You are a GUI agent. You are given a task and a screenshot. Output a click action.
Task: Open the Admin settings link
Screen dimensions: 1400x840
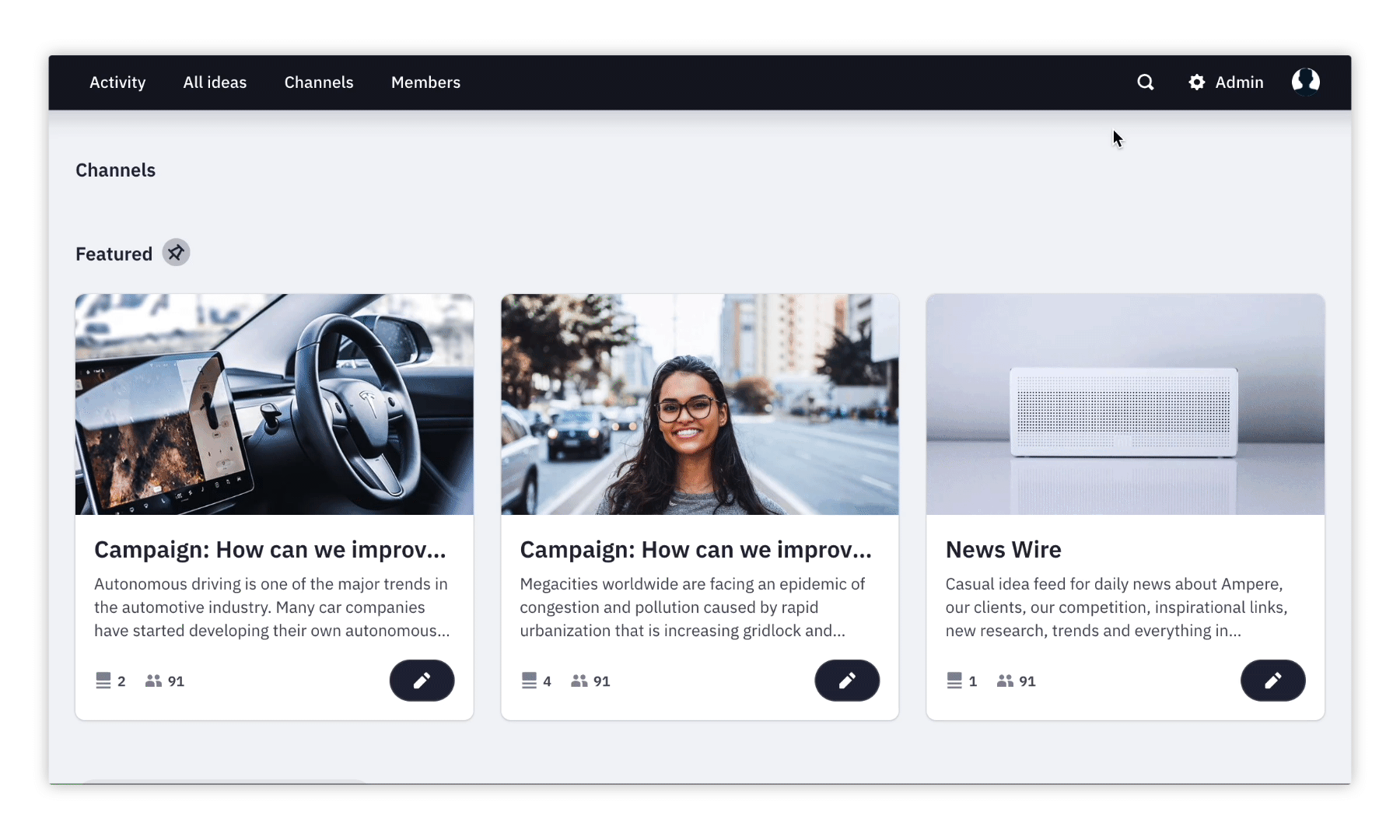click(1239, 82)
